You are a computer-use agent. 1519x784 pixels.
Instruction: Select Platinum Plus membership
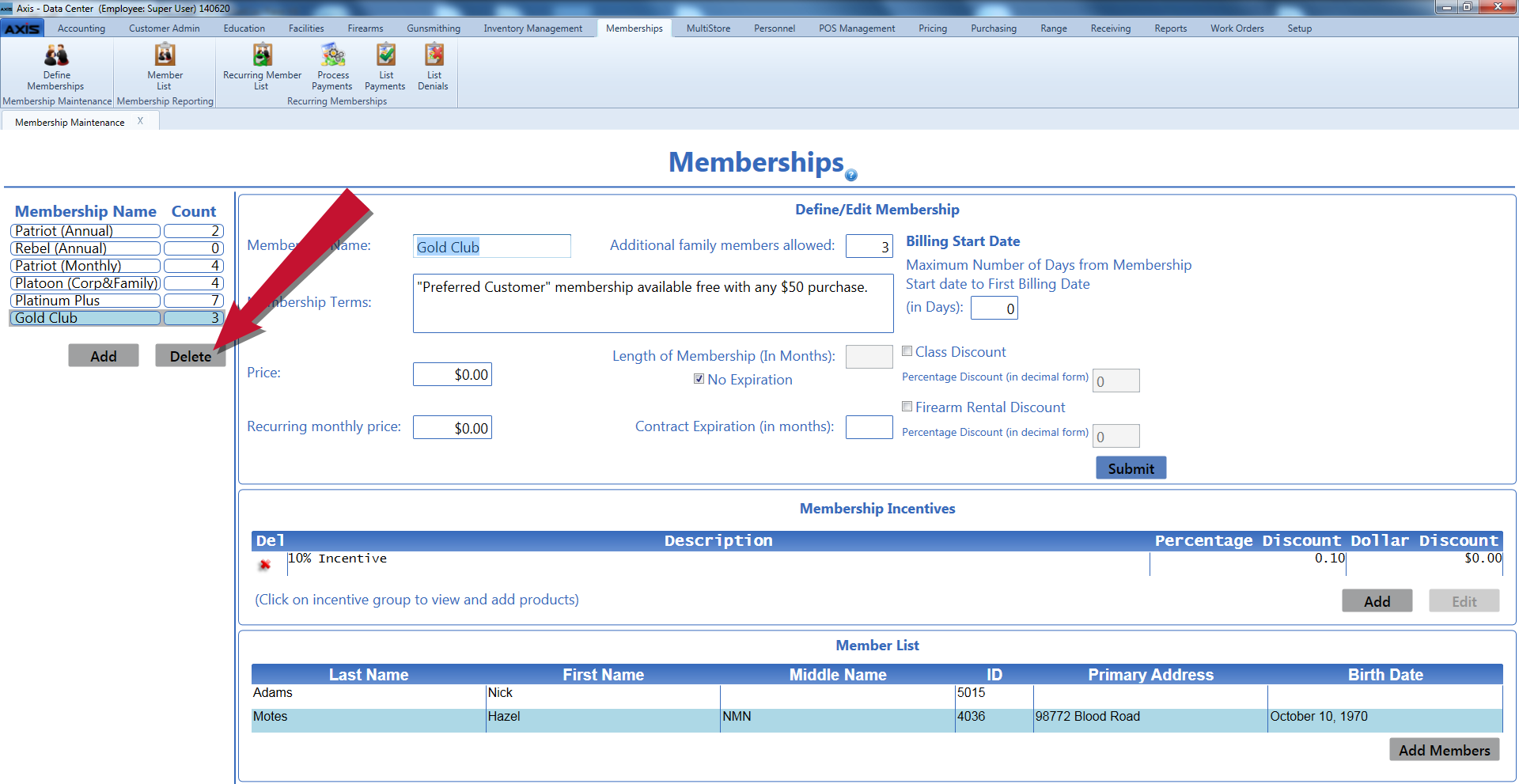click(85, 301)
